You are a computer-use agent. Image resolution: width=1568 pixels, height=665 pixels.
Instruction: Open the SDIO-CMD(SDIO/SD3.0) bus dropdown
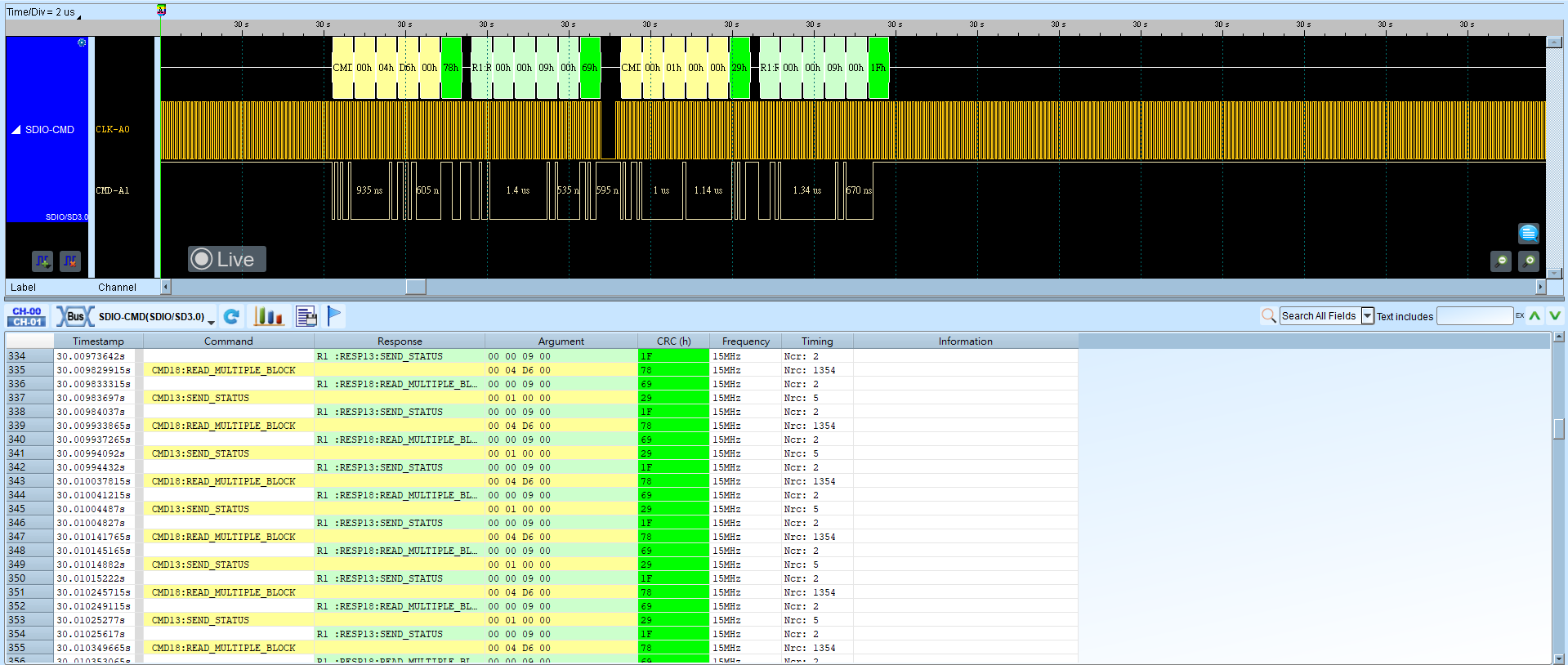click(x=211, y=321)
